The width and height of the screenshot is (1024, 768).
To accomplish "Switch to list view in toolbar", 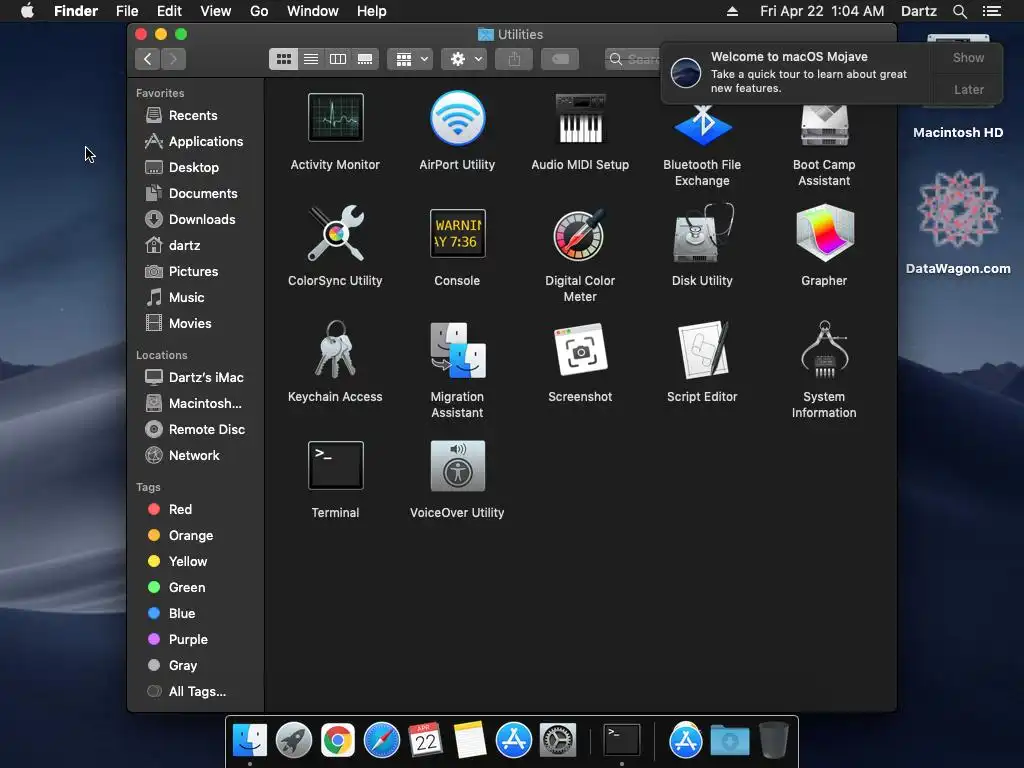I will coord(311,59).
